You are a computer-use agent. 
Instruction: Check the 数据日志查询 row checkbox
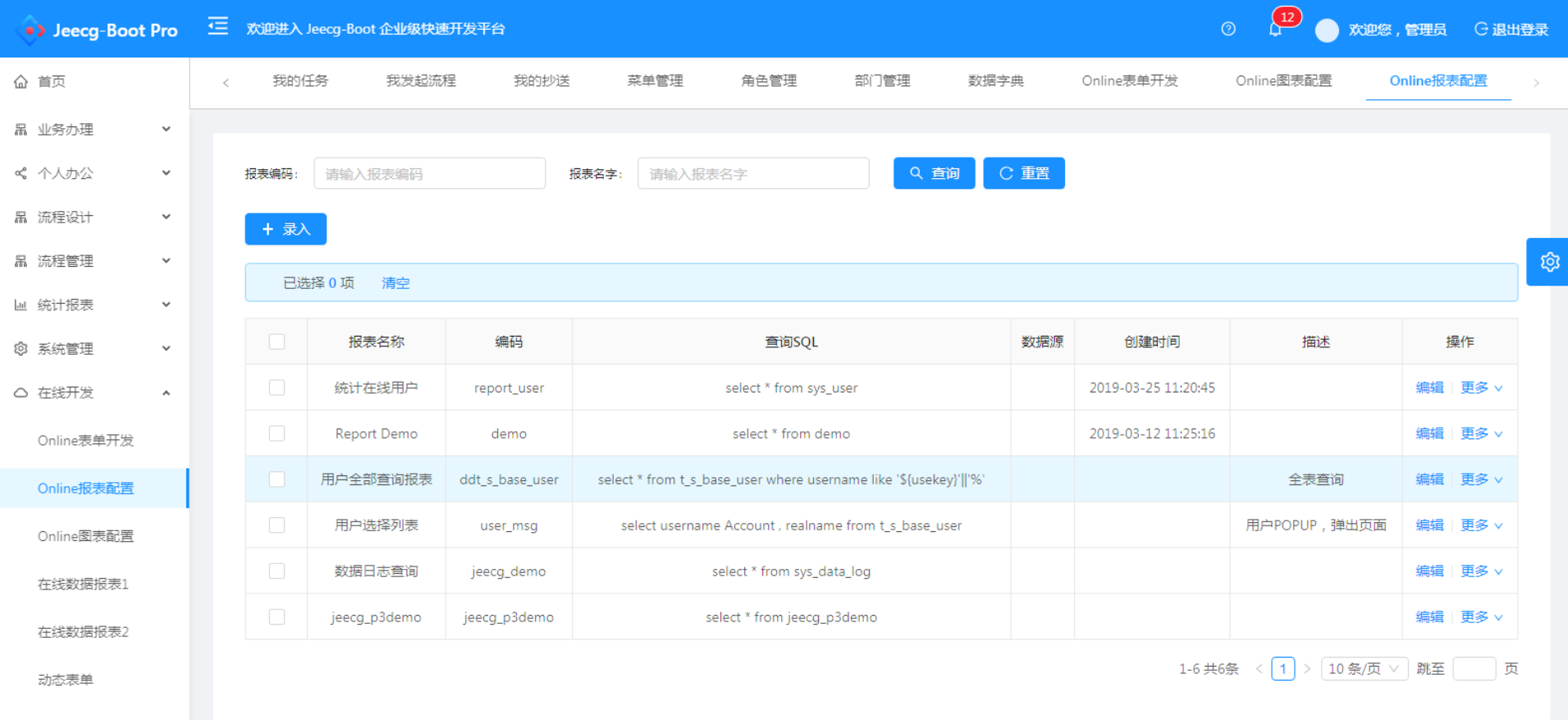(x=277, y=571)
